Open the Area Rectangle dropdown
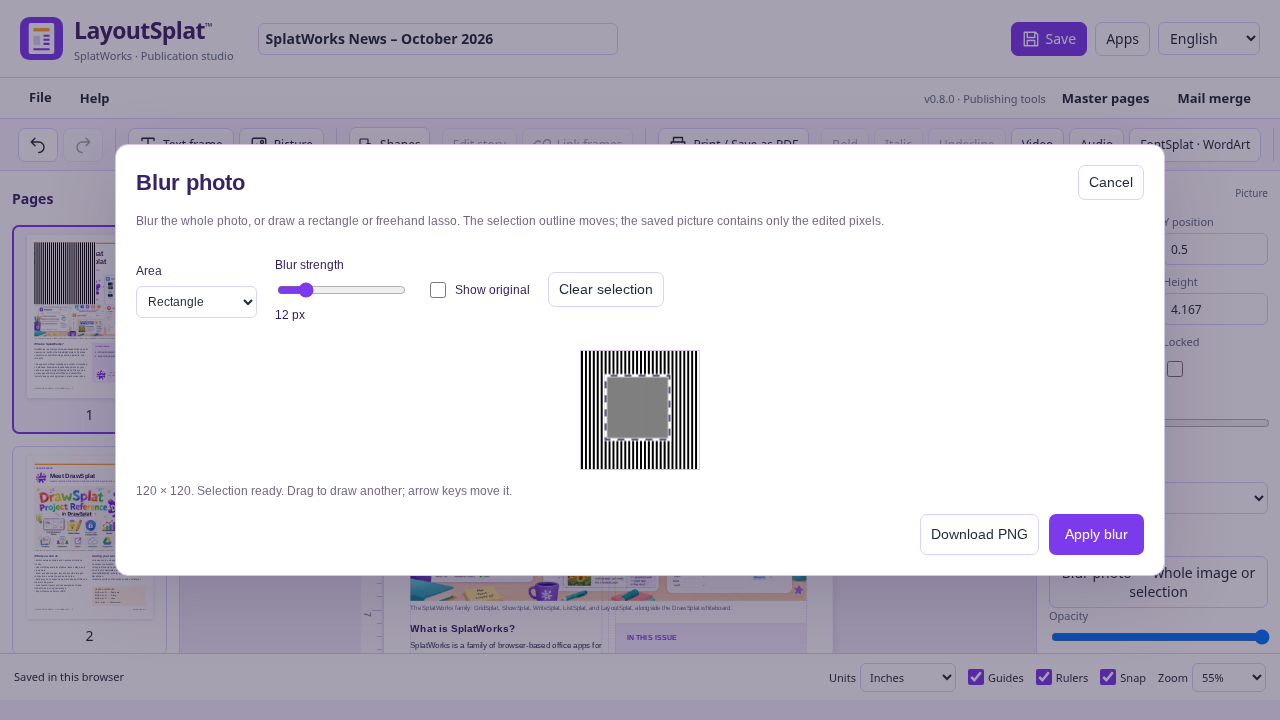Screen dimensions: 1280x720 pos(196,302)
